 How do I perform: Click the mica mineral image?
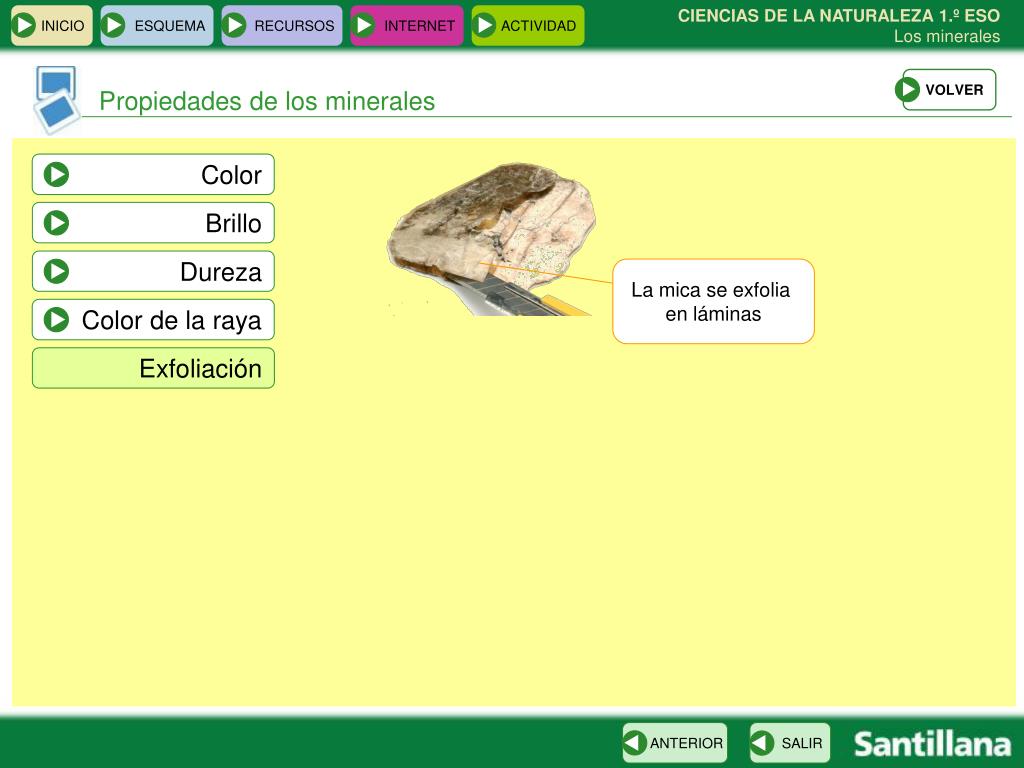pos(491,239)
